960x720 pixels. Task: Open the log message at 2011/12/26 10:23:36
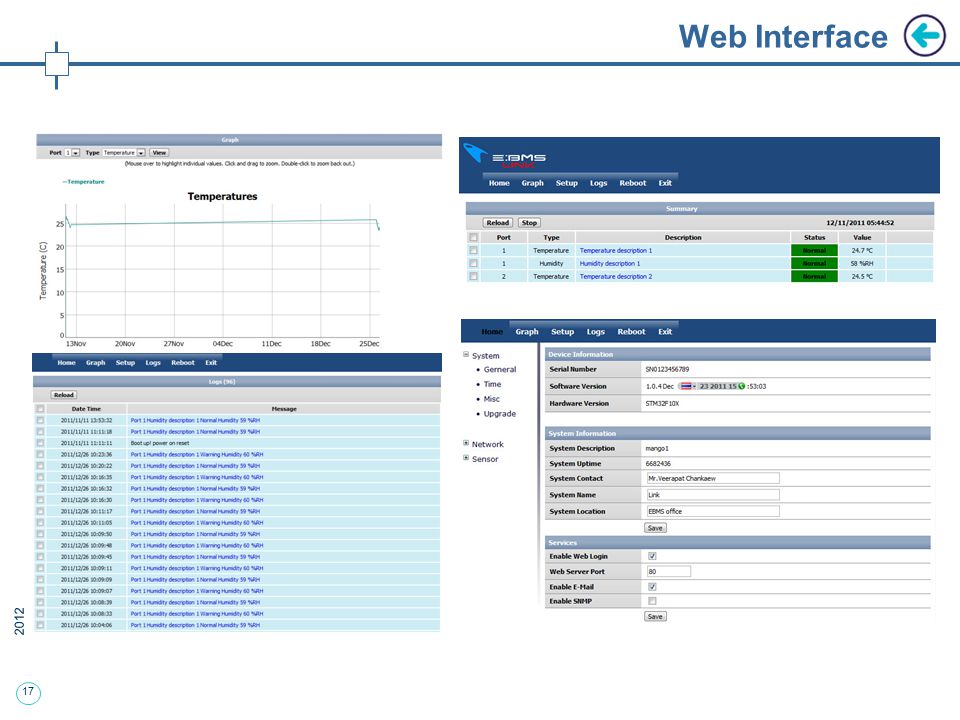(197, 454)
